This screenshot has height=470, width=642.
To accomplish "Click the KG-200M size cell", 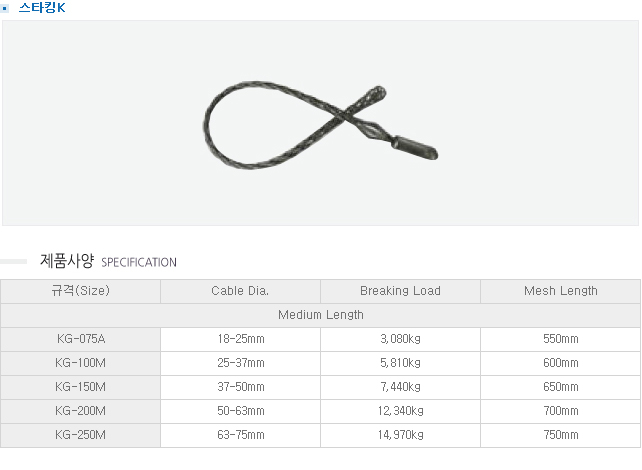I will point(81,411).
